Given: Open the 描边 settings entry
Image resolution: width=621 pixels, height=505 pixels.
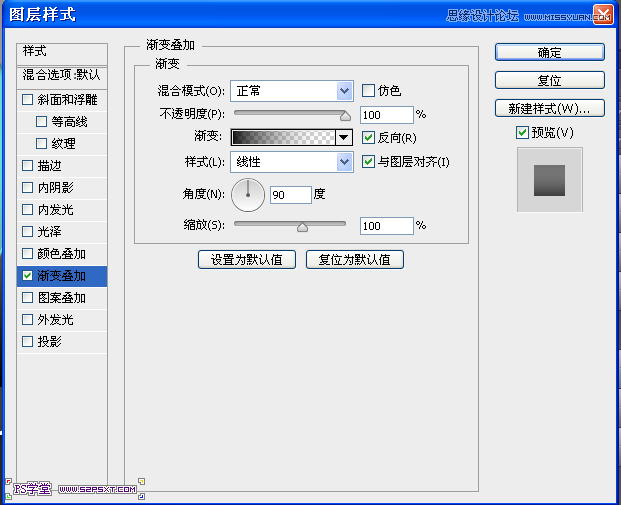Looking at the screenshot, I should [50, 166].
